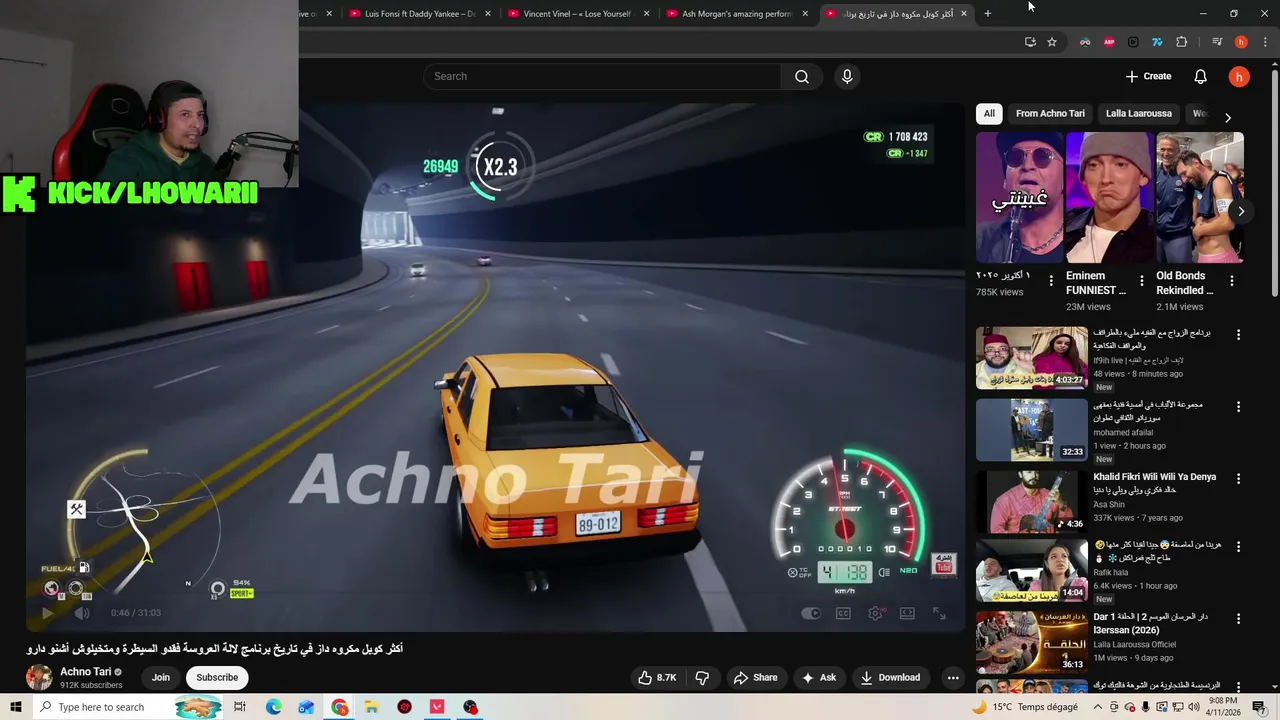Open the ABP adblock extension
Image resolution: width=1280 pixels, height=720 pixels.
click(1109, 42)
